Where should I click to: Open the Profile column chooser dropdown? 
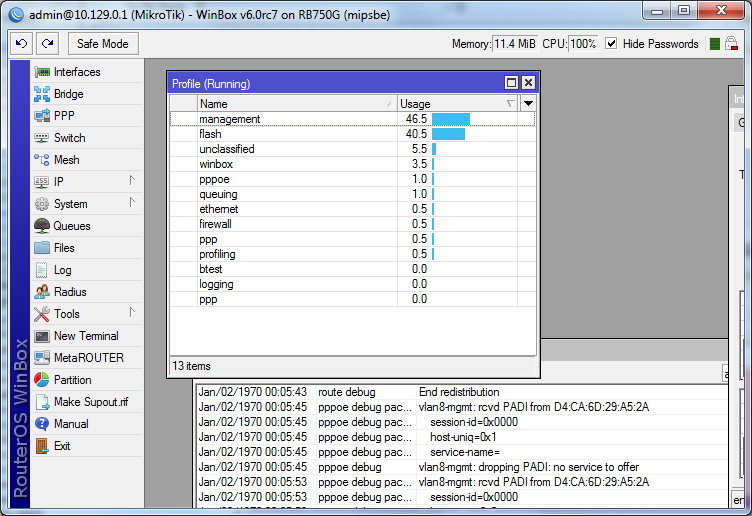(529, 104)
